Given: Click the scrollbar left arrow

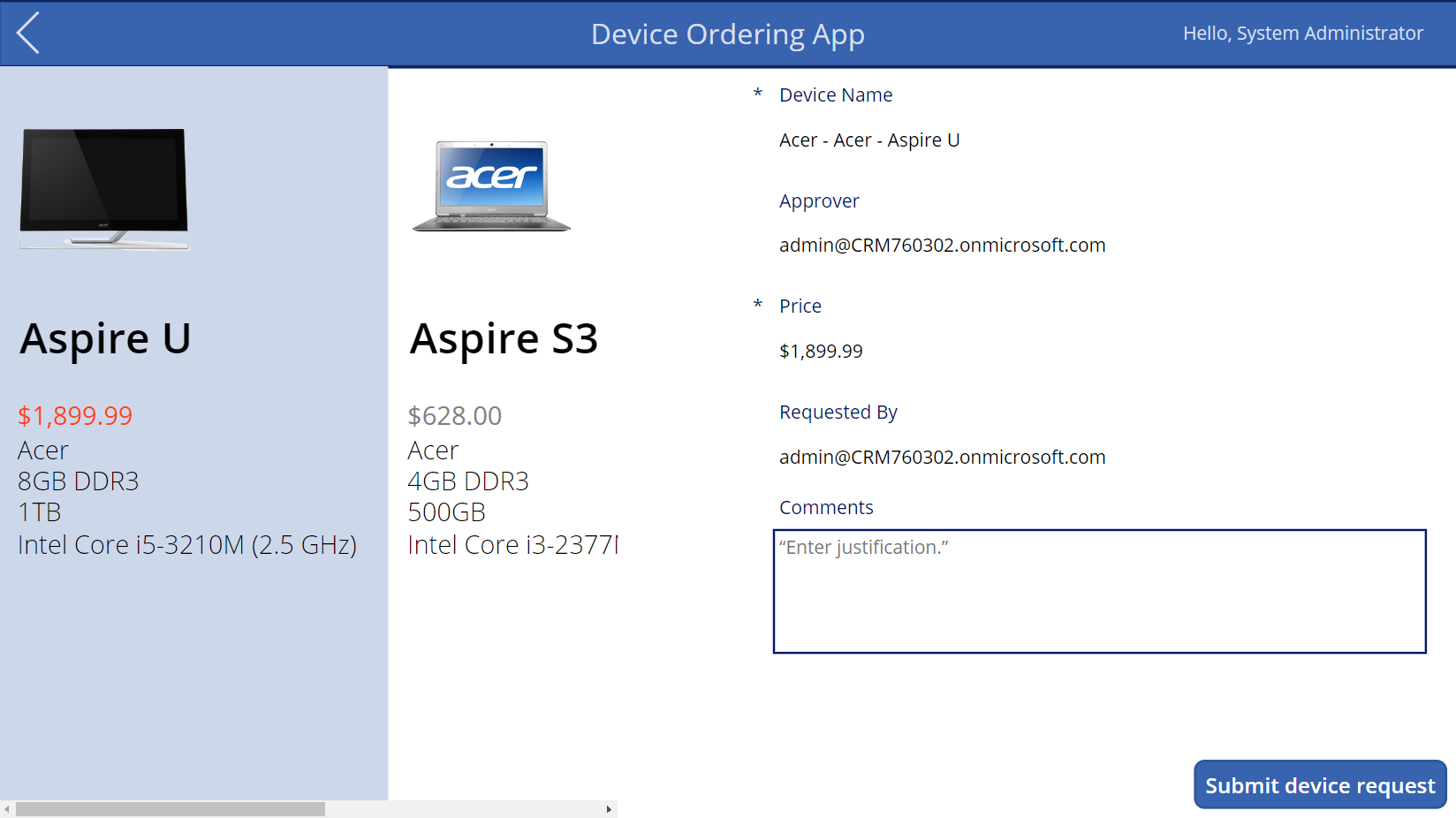Looking at the screenshot, I should click(7, 809).
